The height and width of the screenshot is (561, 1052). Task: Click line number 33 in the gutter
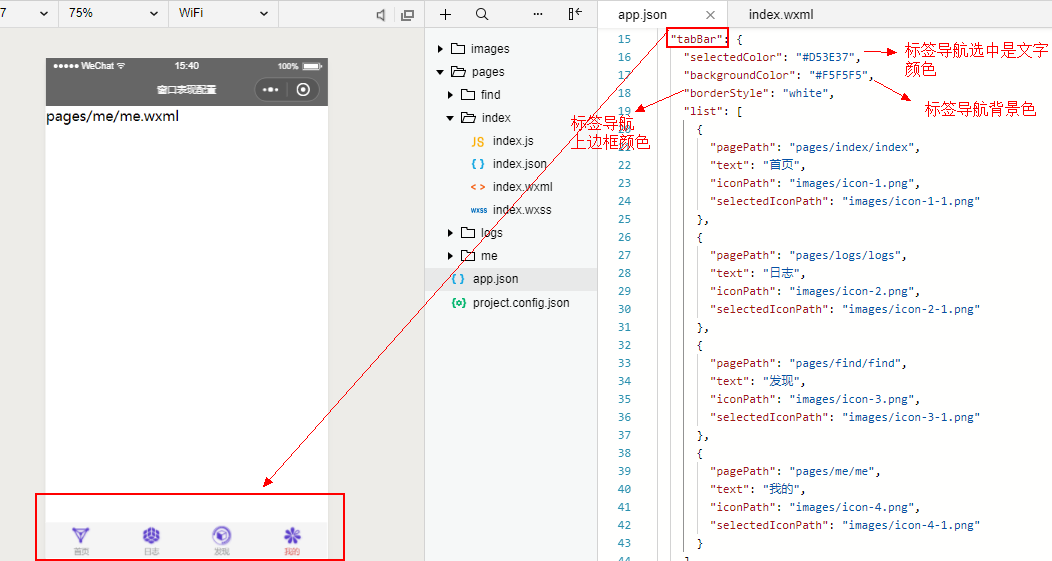[625, 363]
